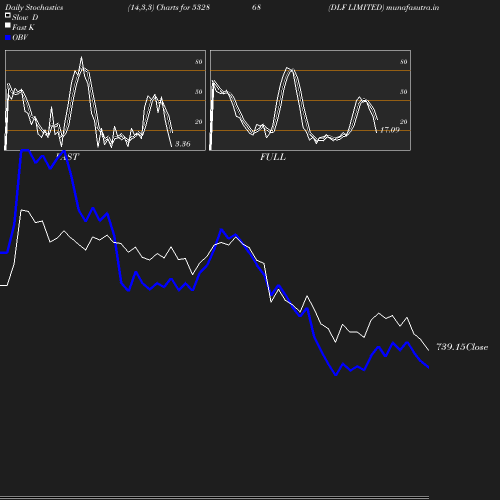This screenshot has height=500, width=500.
Task: Click the 20 level label in full chart
Action: 404,122
